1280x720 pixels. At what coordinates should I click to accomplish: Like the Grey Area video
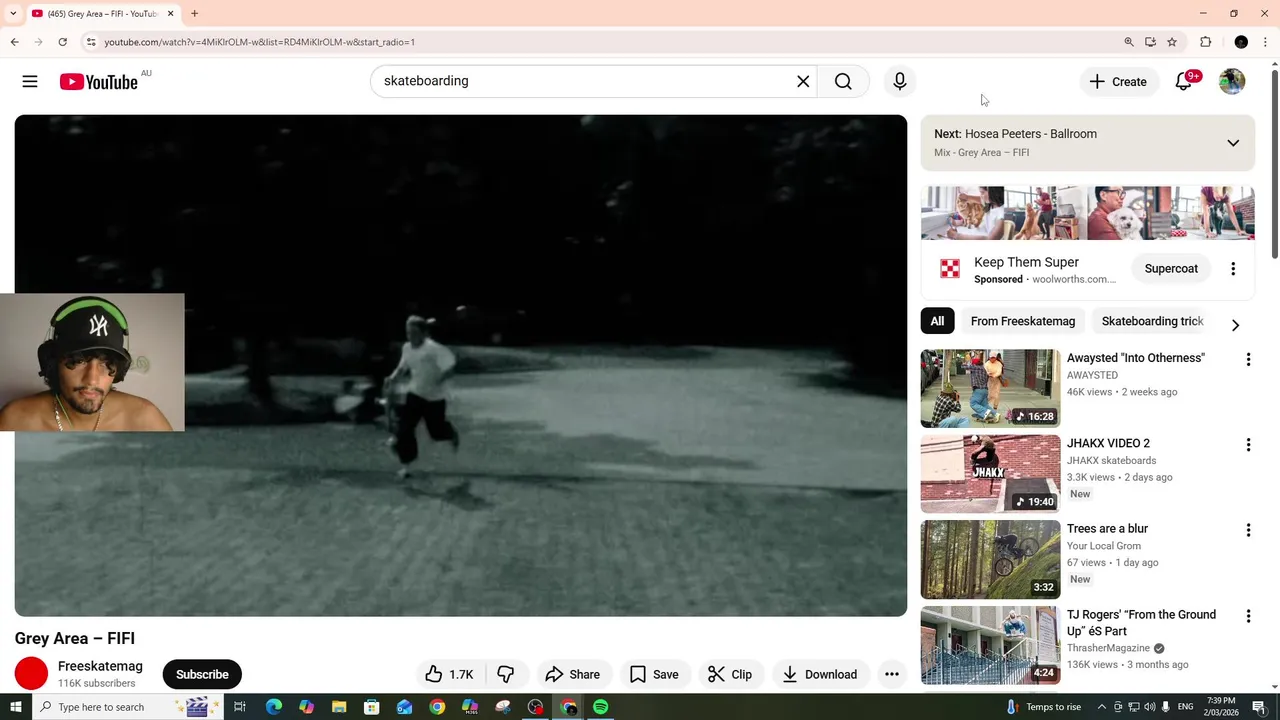[449, 674]
